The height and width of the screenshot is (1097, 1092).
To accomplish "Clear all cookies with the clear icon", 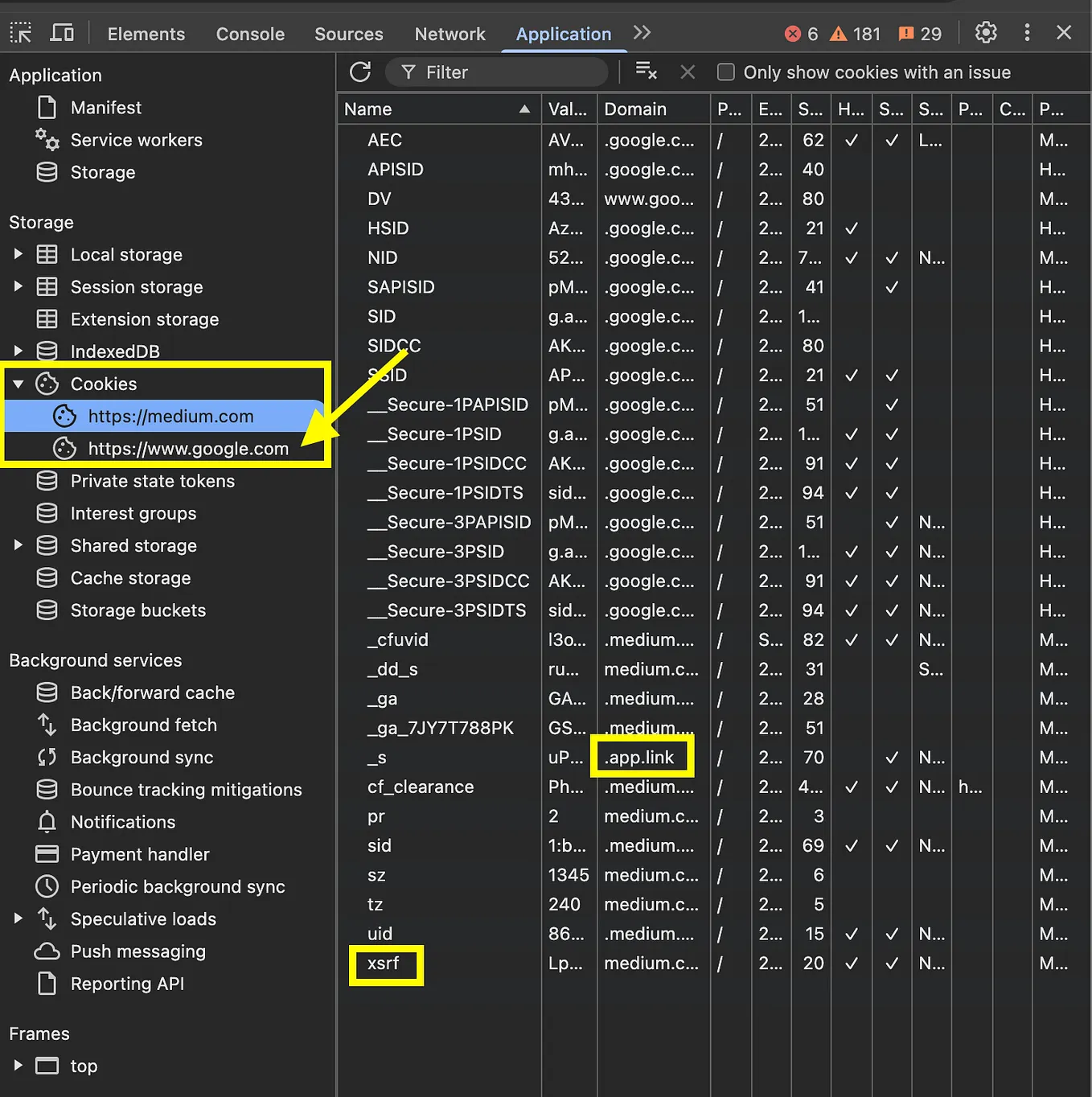I will 647,72.
